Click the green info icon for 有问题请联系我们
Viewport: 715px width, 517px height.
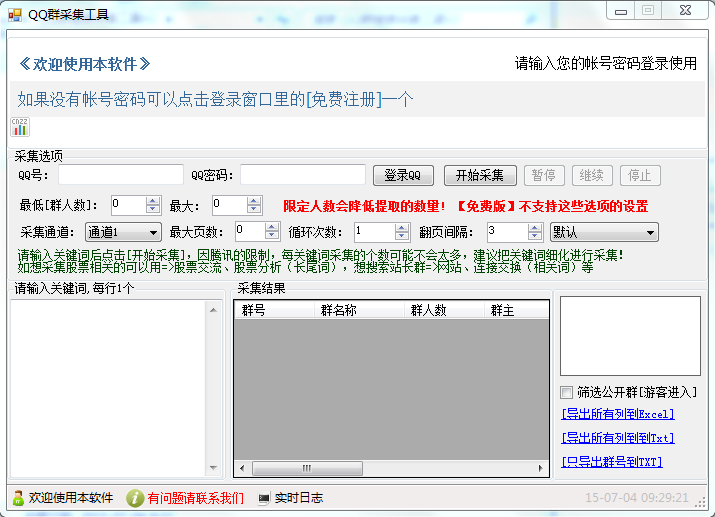coord(135,497)
